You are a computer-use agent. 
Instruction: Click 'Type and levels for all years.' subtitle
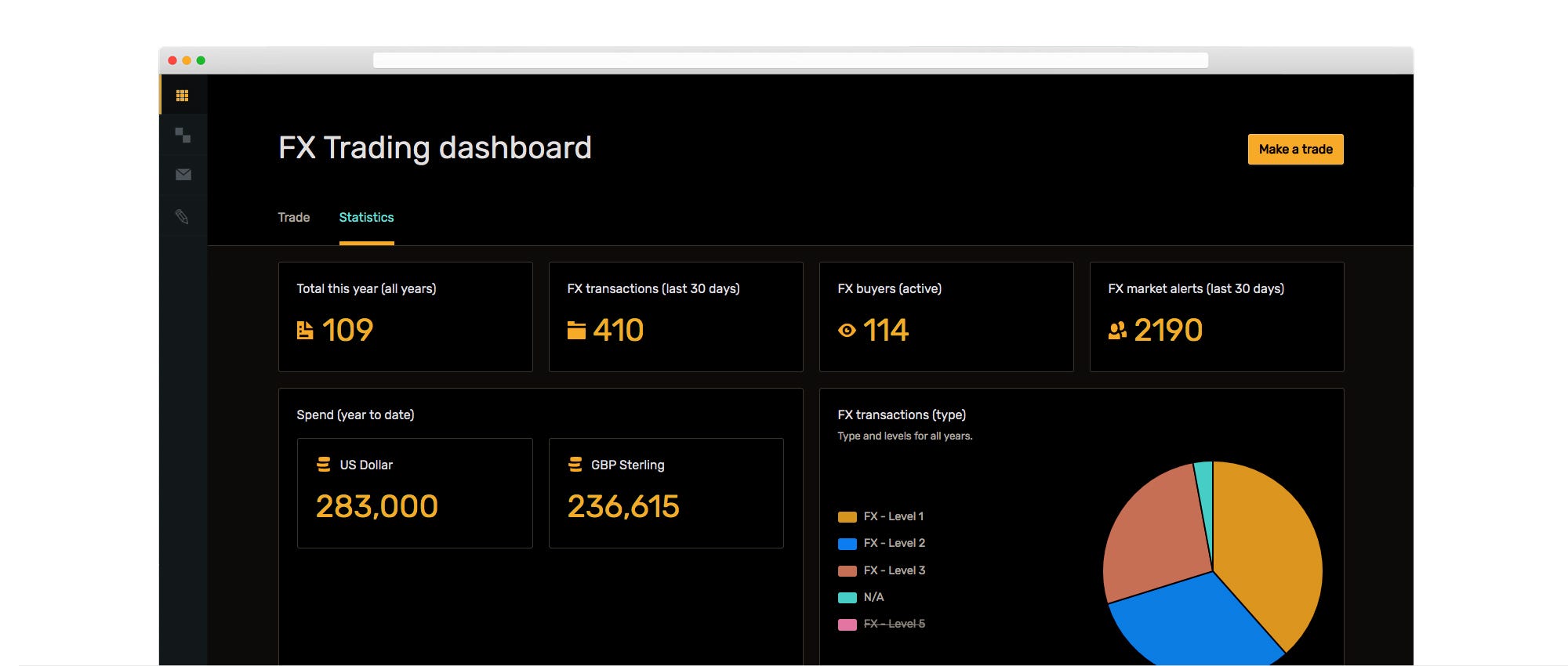click(905, 436)
